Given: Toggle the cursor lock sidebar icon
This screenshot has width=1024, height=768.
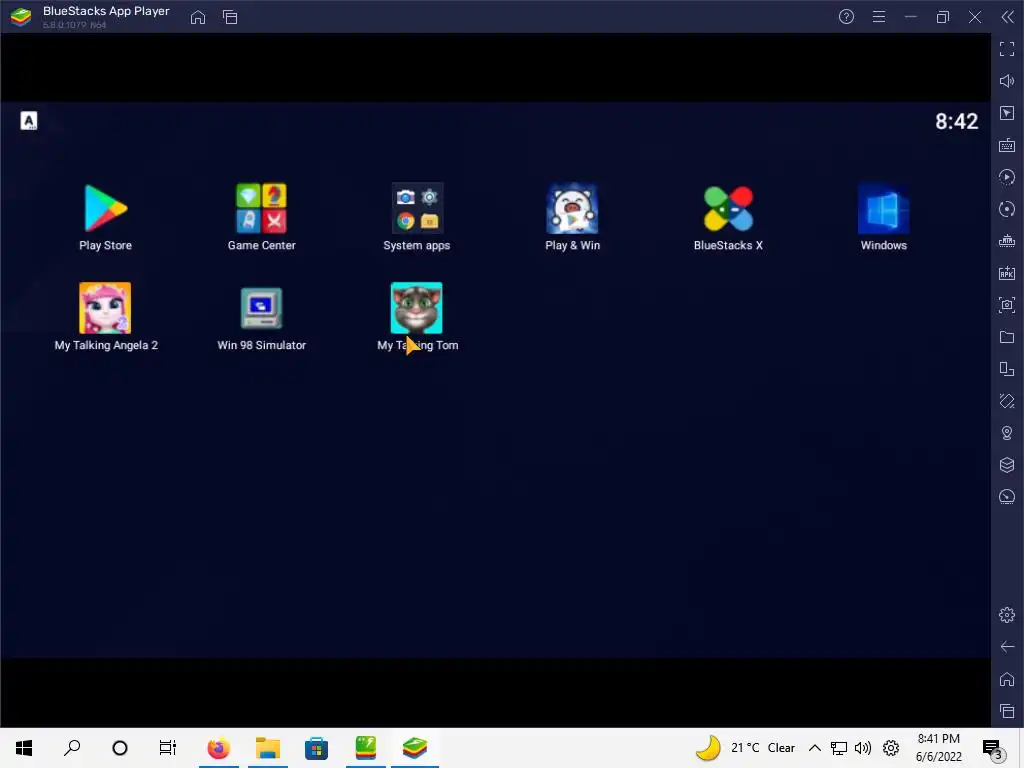Looking at the screenshot, I should tap(1007, 113).
